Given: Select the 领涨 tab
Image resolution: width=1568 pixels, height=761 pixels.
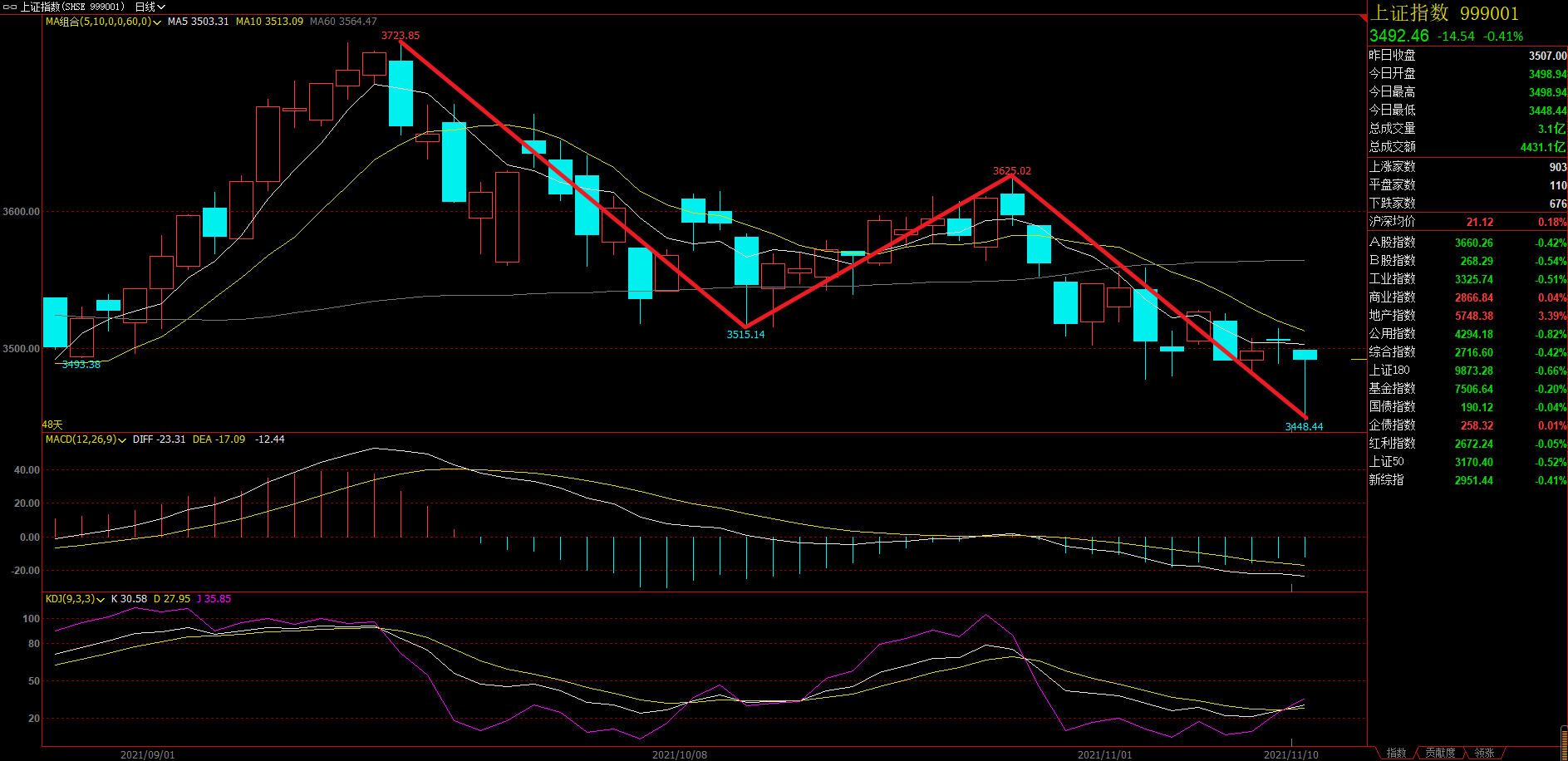Looking at the screenshot, I should pyautogui.click(x=1484, y=753).
